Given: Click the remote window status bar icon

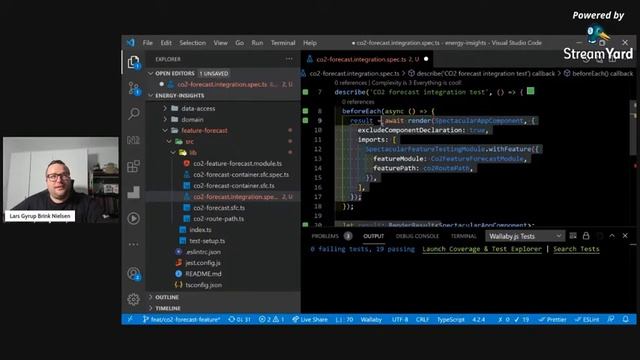Looking at the screenshot, I should pyautogui.click(x=130, y=319).
